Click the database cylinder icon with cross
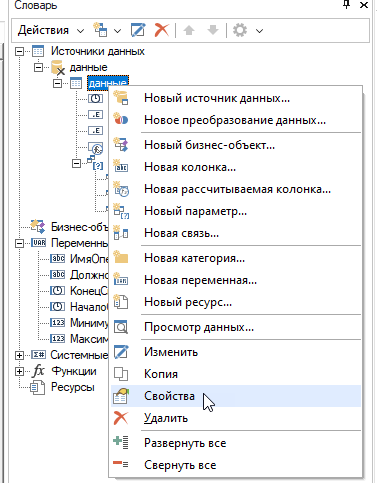The height and width of the screenshot is (483, 377). pyautogui.click(x=58, y=68)
